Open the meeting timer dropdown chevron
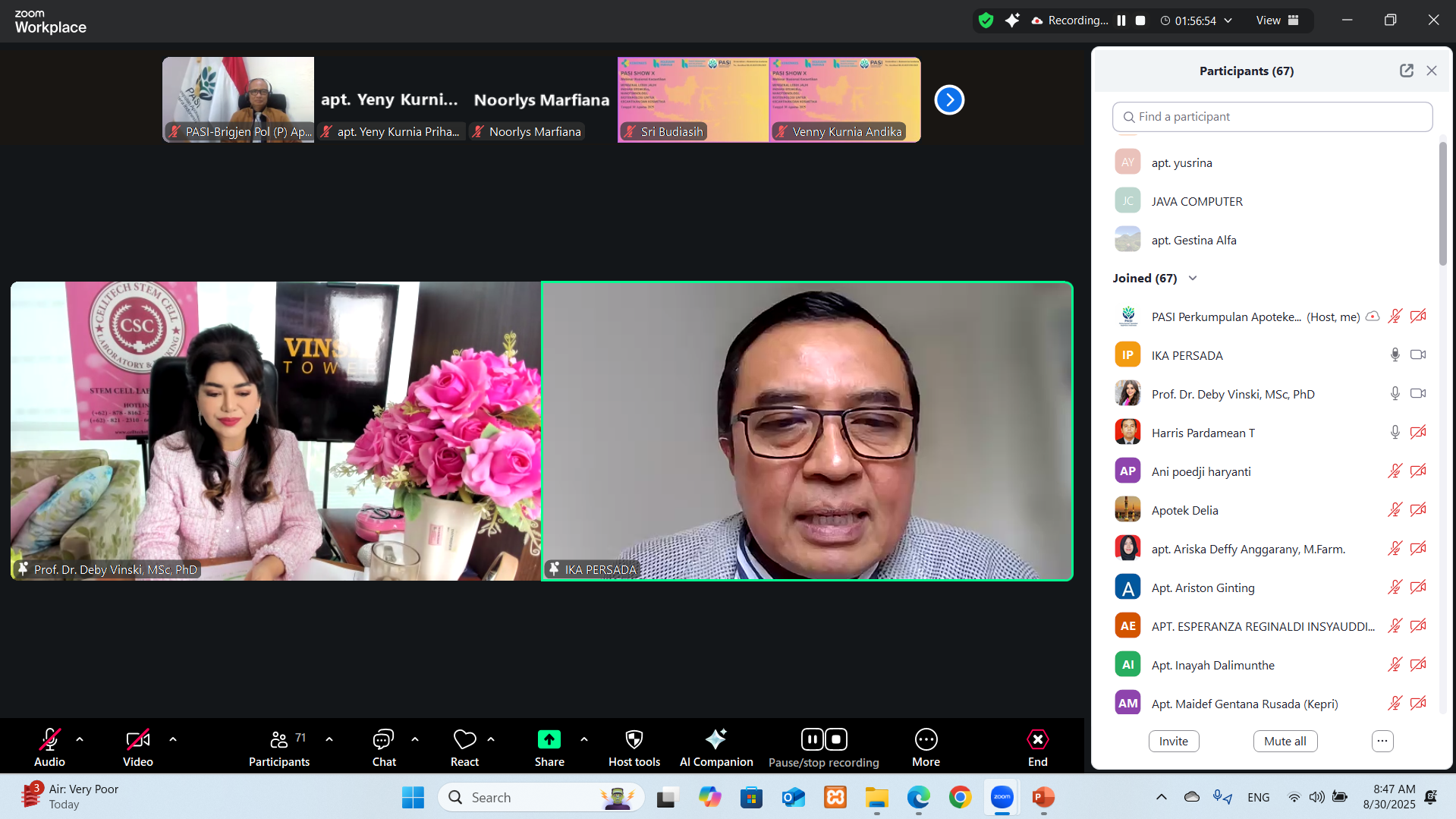Viewport: 1456px width, 819px height. coord(1228,20)
